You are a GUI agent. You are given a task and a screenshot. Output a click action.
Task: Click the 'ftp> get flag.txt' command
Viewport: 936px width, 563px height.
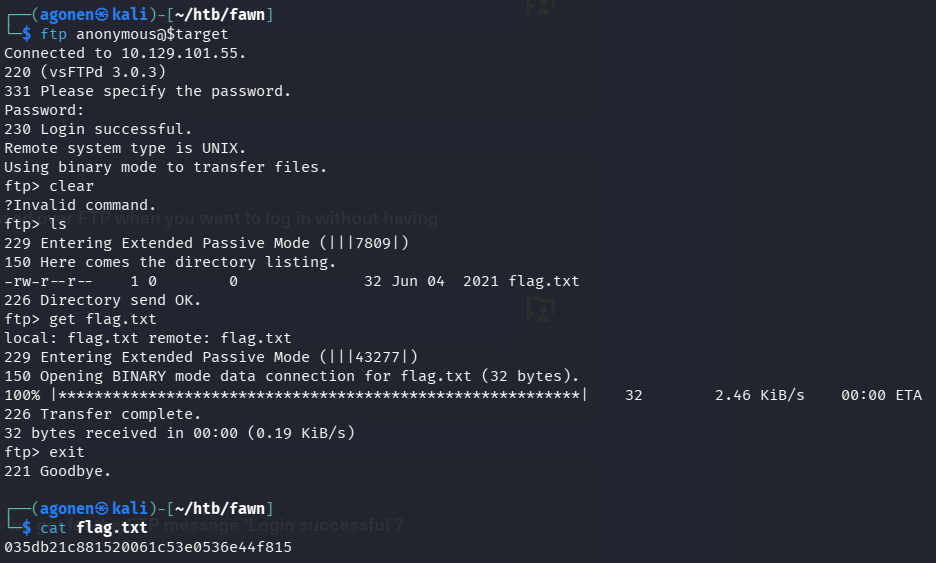coord(81,319)
